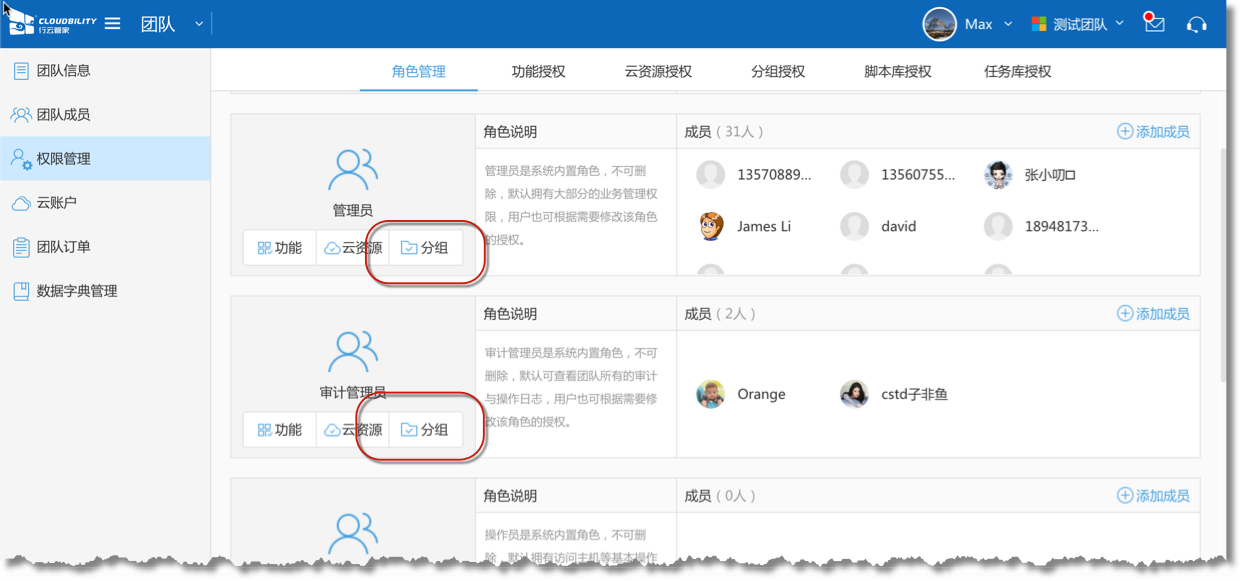Screen dimensions: 1240x581
Task: Select member name cstd子非鱼
Action: point(914,394)
